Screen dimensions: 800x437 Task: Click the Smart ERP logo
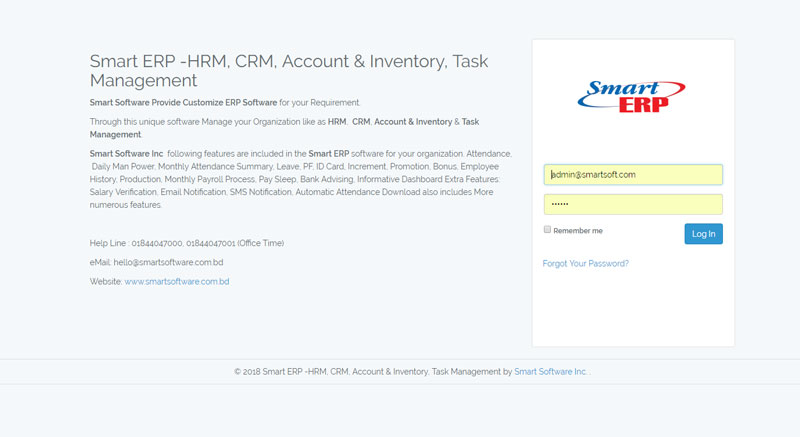tap(632, 96)
